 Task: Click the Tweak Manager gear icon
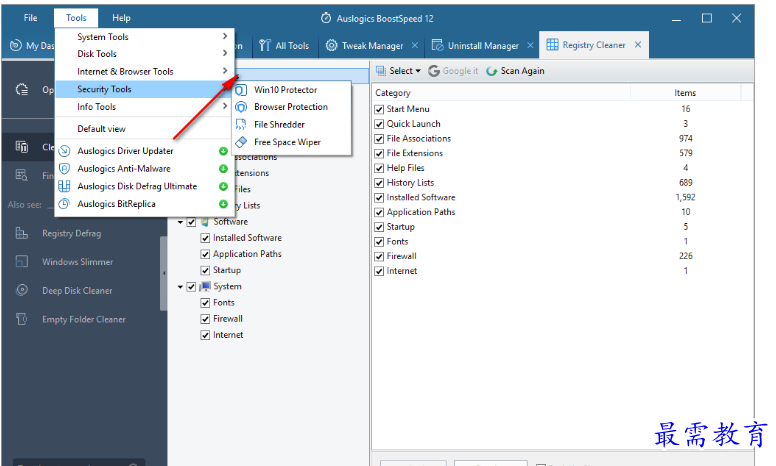332,46
